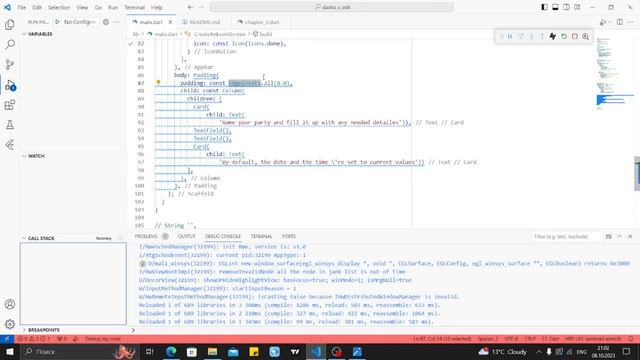640x360 pixels.
Task: Expand the BREAKPOINTS section
Action: pyautogui.click(x=43, y=330)
